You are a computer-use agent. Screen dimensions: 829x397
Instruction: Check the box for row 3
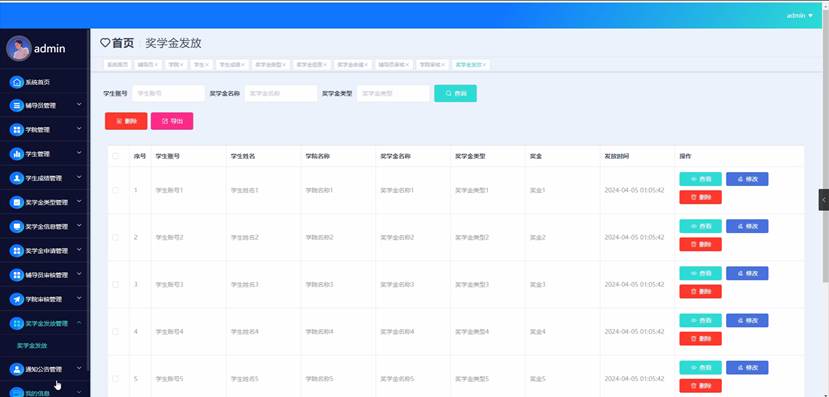116,284
